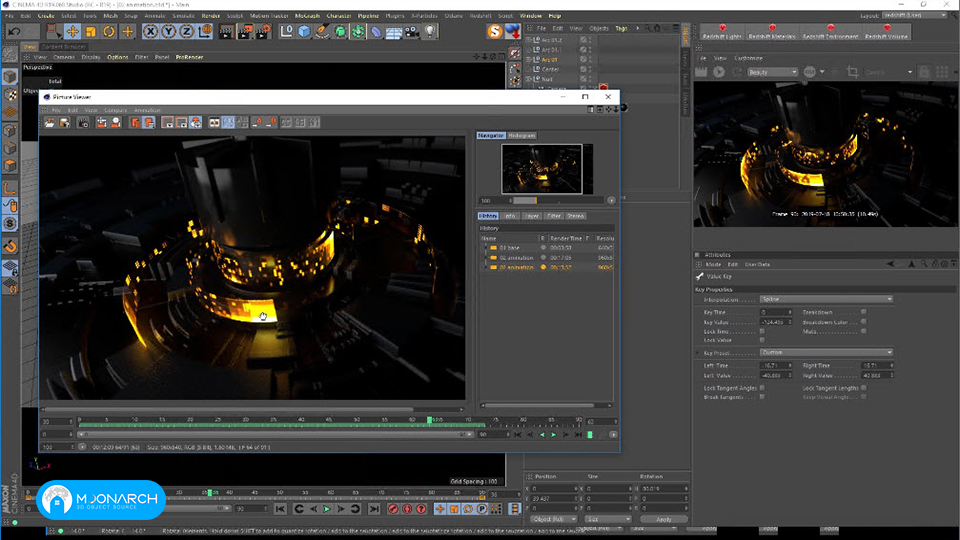The width and height of the screenshot is (960, 540).
Task: Click the Redshift Materials button
Action: click(772, 32)
